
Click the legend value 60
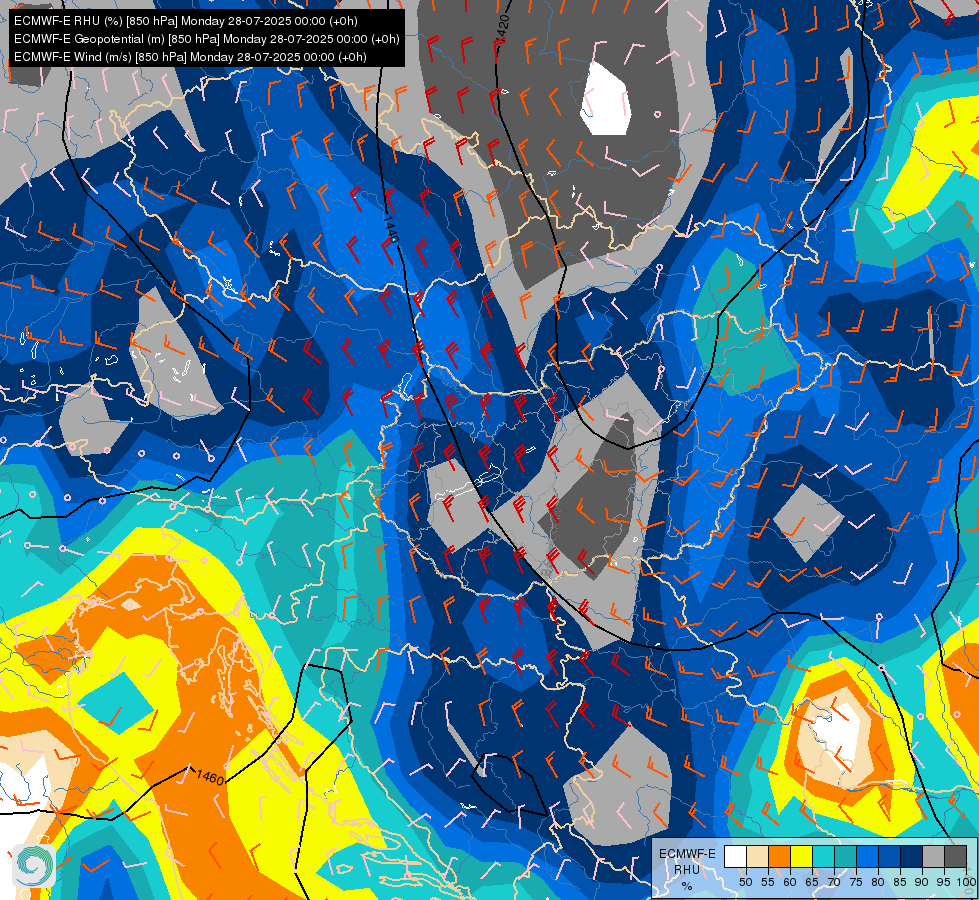[x=790, y=882]
